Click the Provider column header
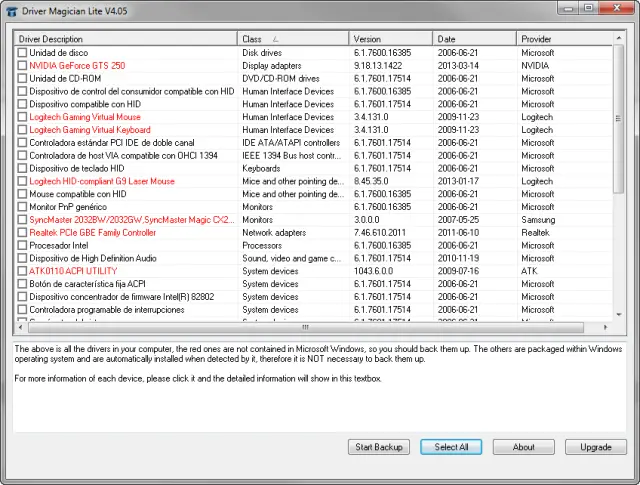This screenshot has height=485, width=640. (563, 39)
